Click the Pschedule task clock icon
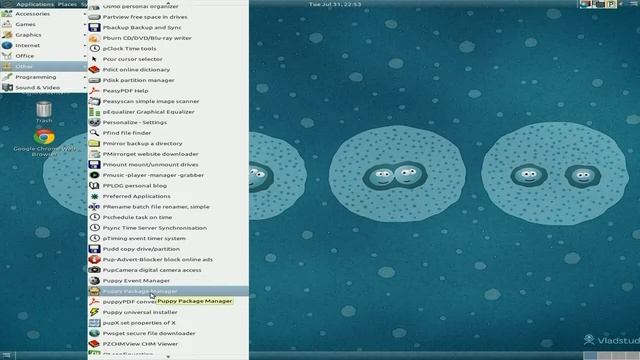 (94, 218)
